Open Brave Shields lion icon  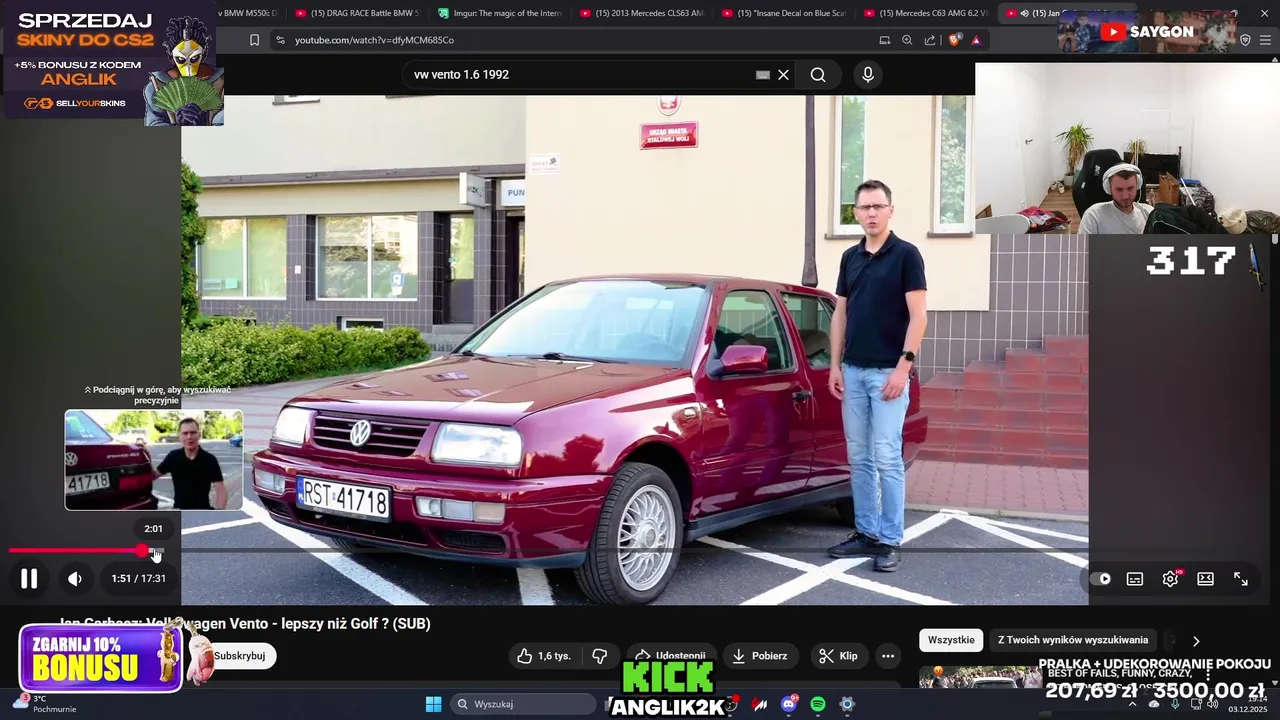tap(955, 40)
